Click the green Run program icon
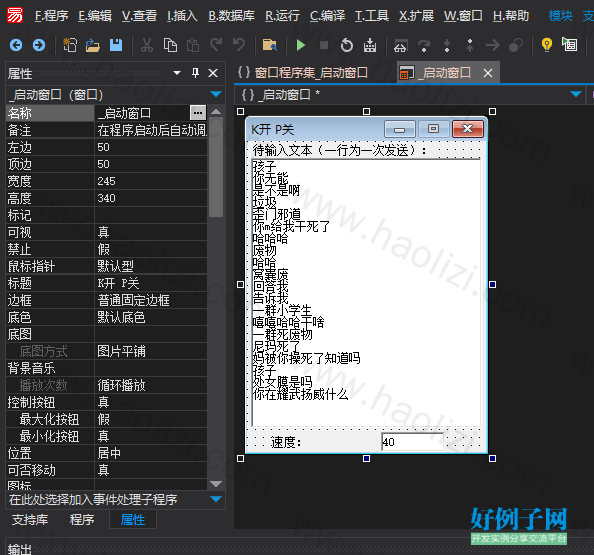The height and width of the screenshot is (555, 594). pyautogui.click(x=301, y=45)
